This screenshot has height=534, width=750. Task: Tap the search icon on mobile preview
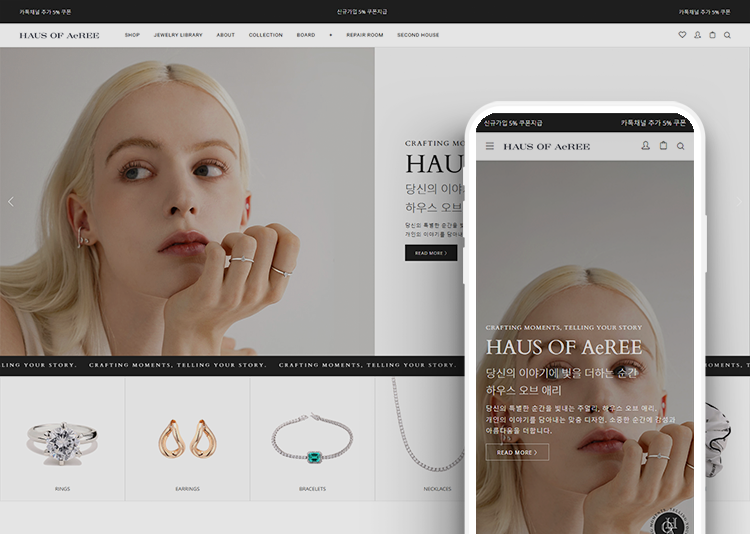coord(680,146)
